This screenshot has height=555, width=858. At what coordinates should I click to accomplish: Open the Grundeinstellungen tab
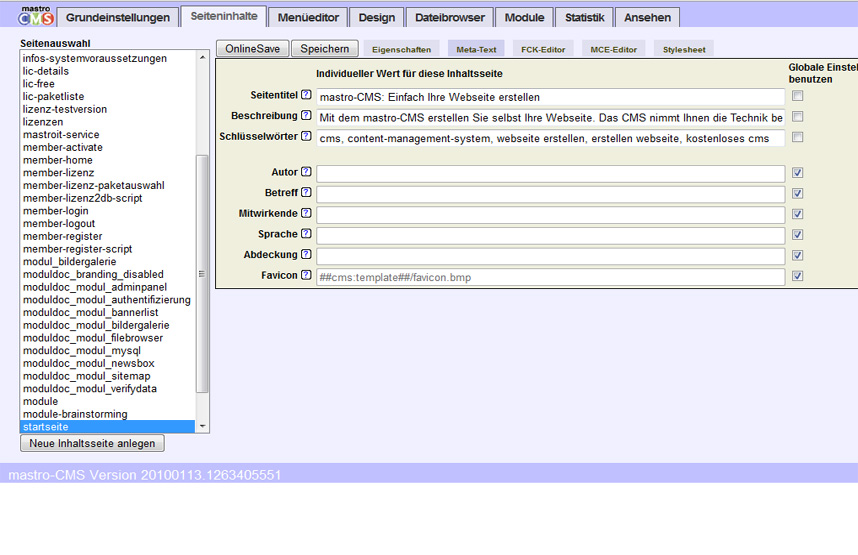tap(118, 18)
